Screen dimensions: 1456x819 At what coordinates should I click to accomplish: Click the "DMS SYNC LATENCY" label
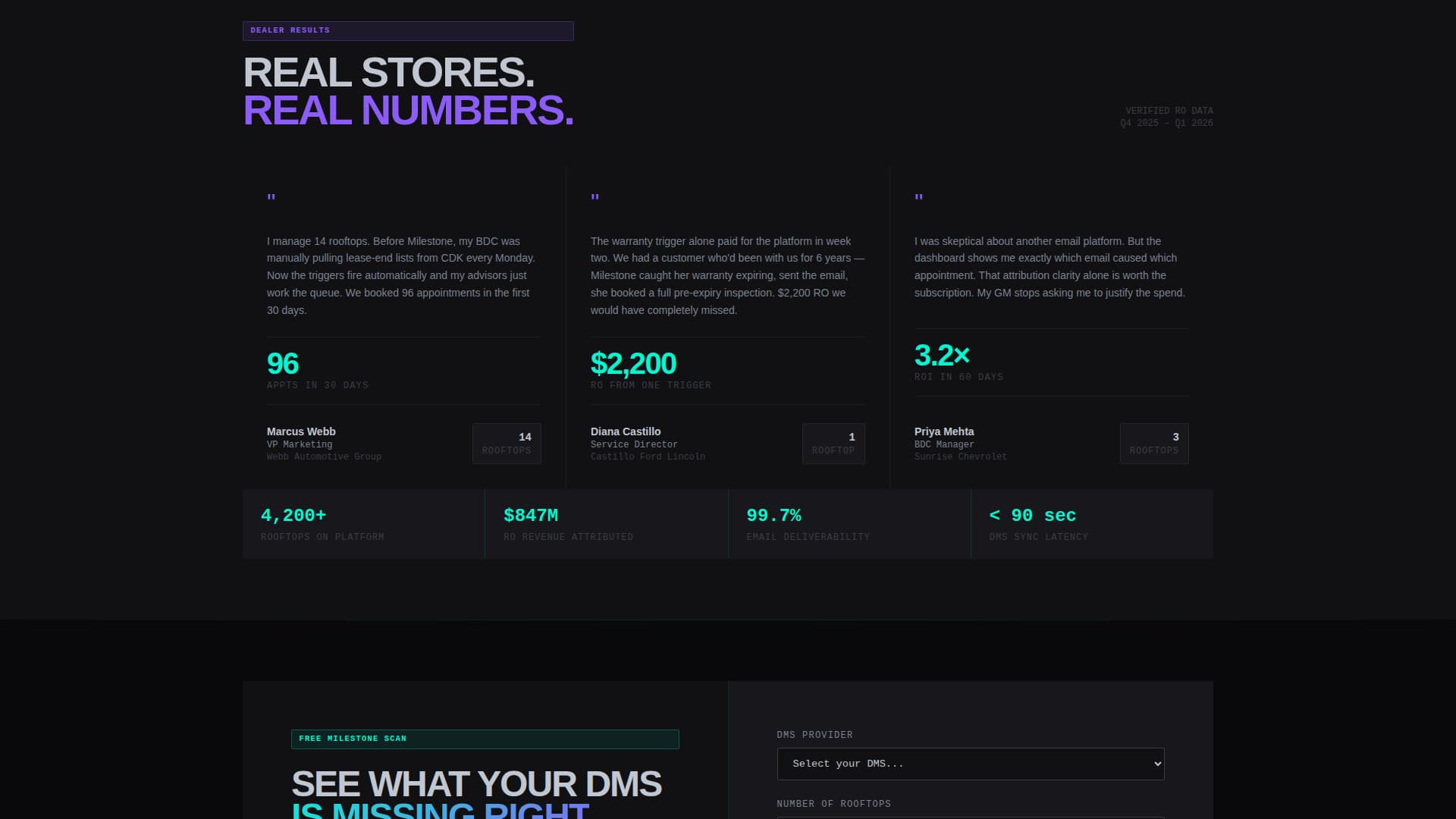[x=1038, y=538]
